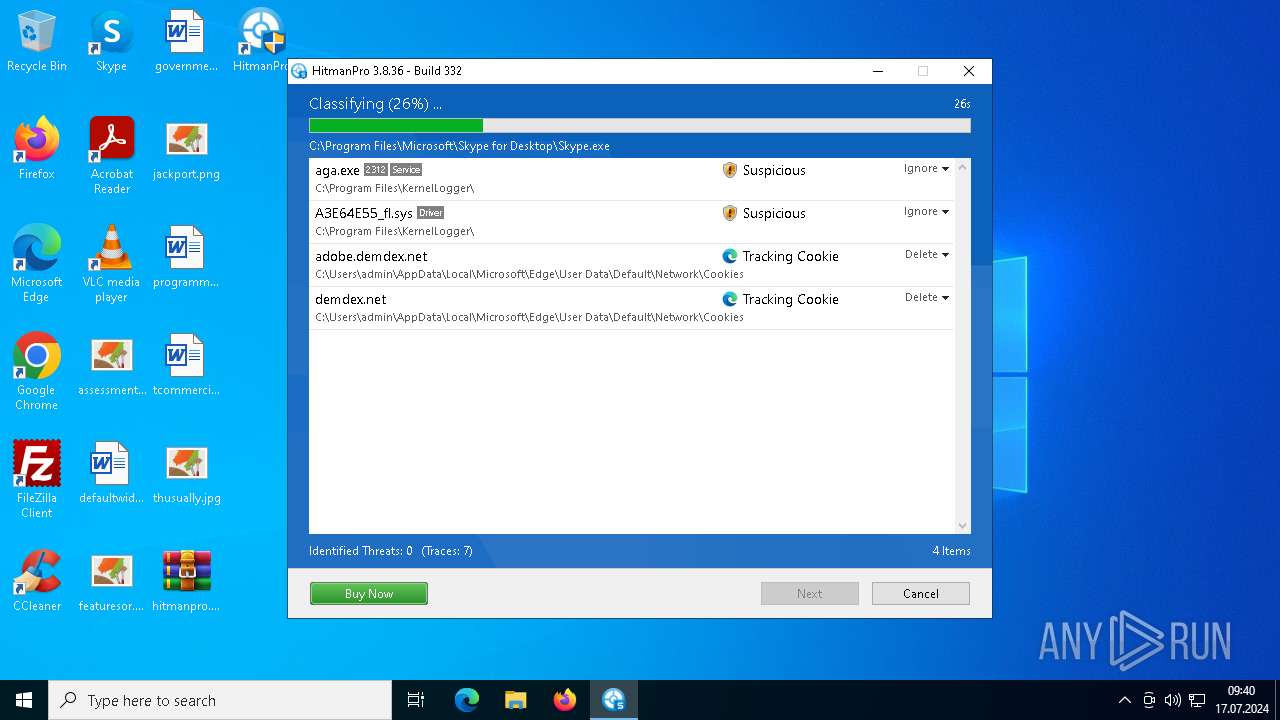Select the thusually.jpg file icon
This screenshot has width=1280, height=720.
coord(186,473)
